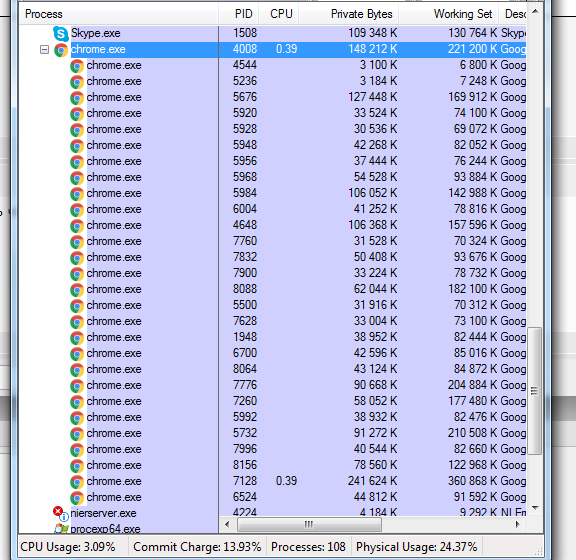
Task: Click the Chrome icon in row PID 7260
Action: 77,402
